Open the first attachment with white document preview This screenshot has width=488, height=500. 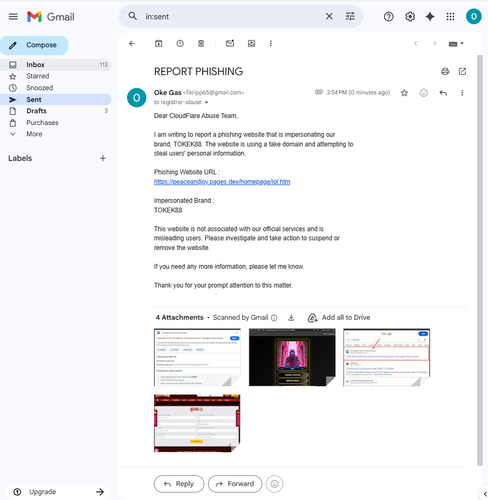tap(197, 357)
